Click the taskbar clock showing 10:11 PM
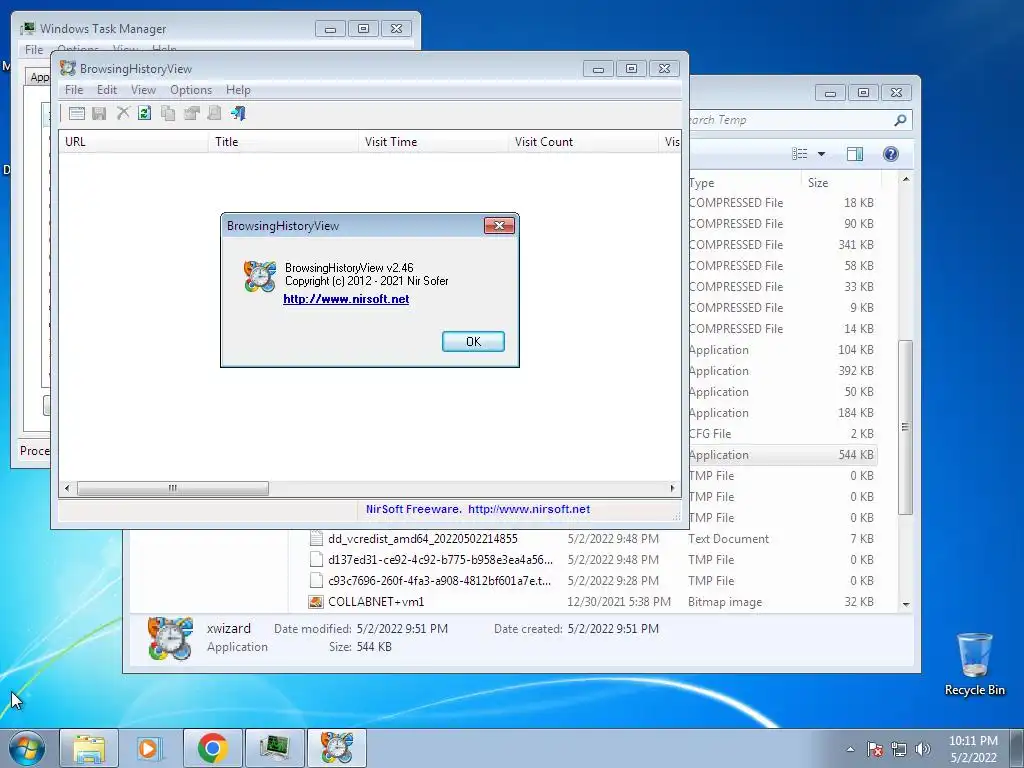 click(x=973, y=749)
